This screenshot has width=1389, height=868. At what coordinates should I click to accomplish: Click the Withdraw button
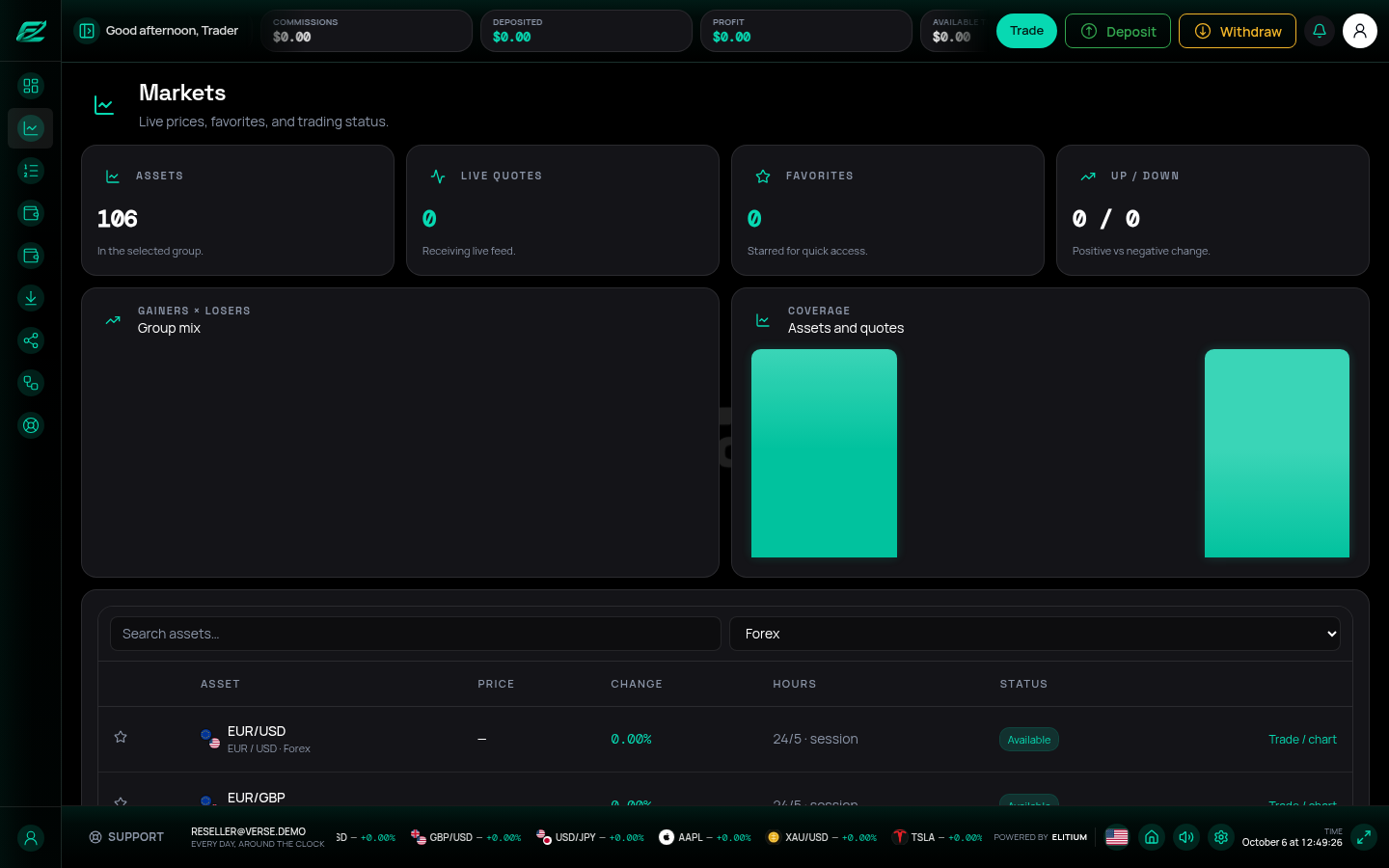pyautogui.click(x=1238, y=31)
